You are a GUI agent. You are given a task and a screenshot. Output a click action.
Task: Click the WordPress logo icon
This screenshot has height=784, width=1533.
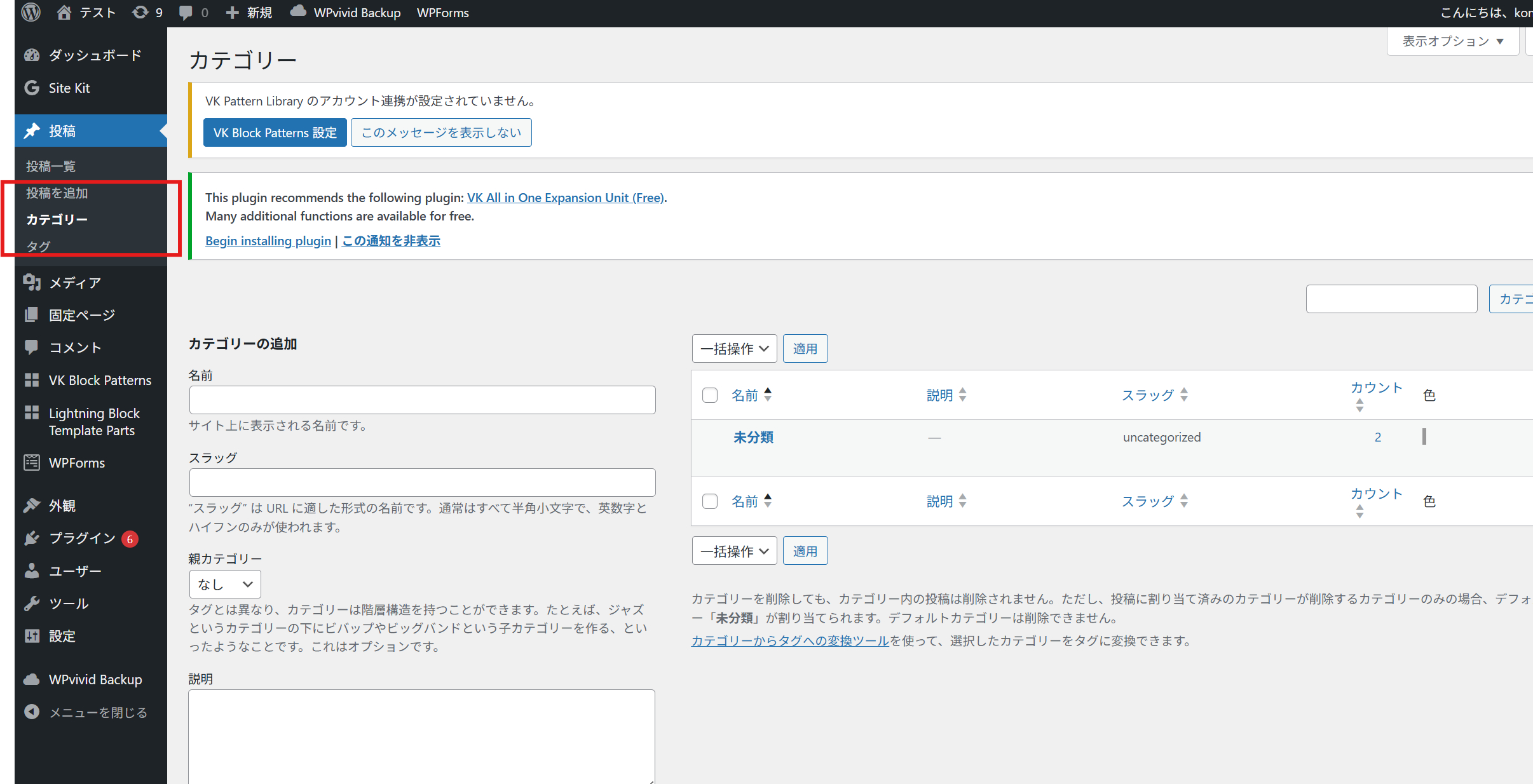pyautogui.click(x=31, y=12)
